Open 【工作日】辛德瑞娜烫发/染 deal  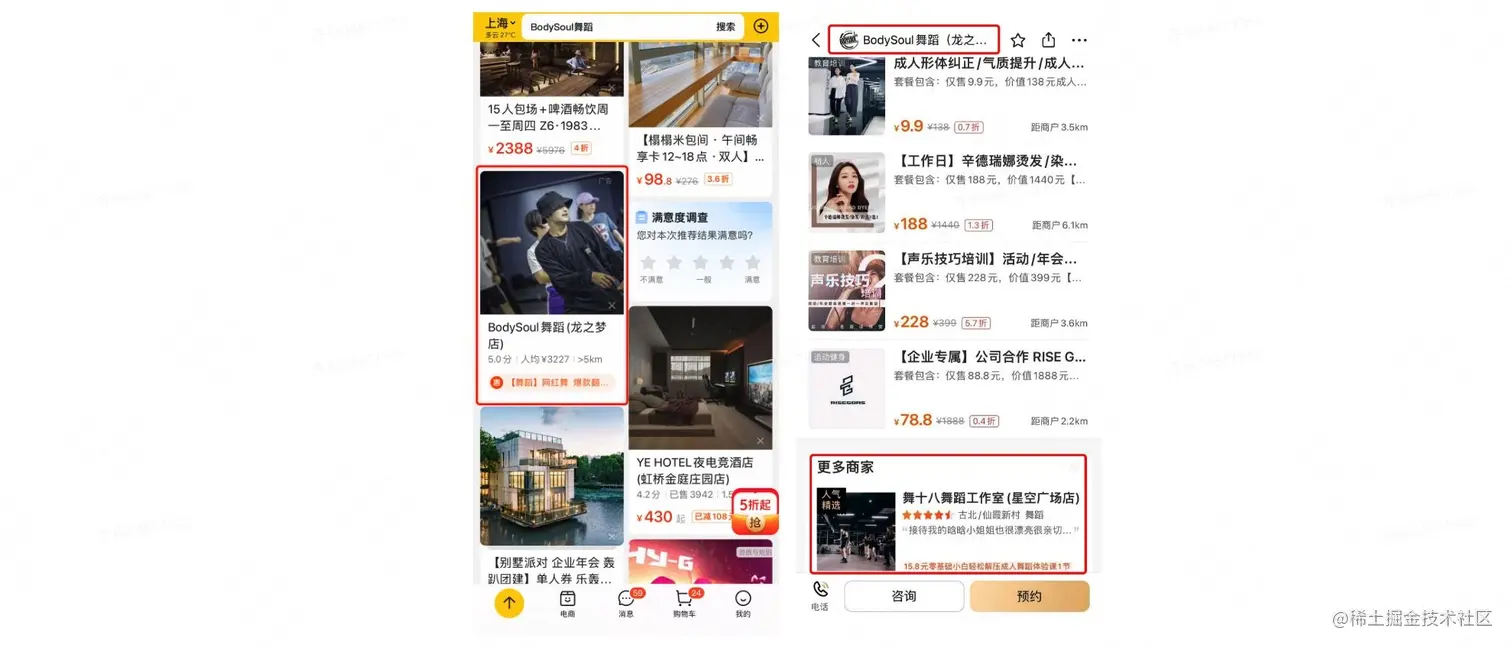coord(987,161)
